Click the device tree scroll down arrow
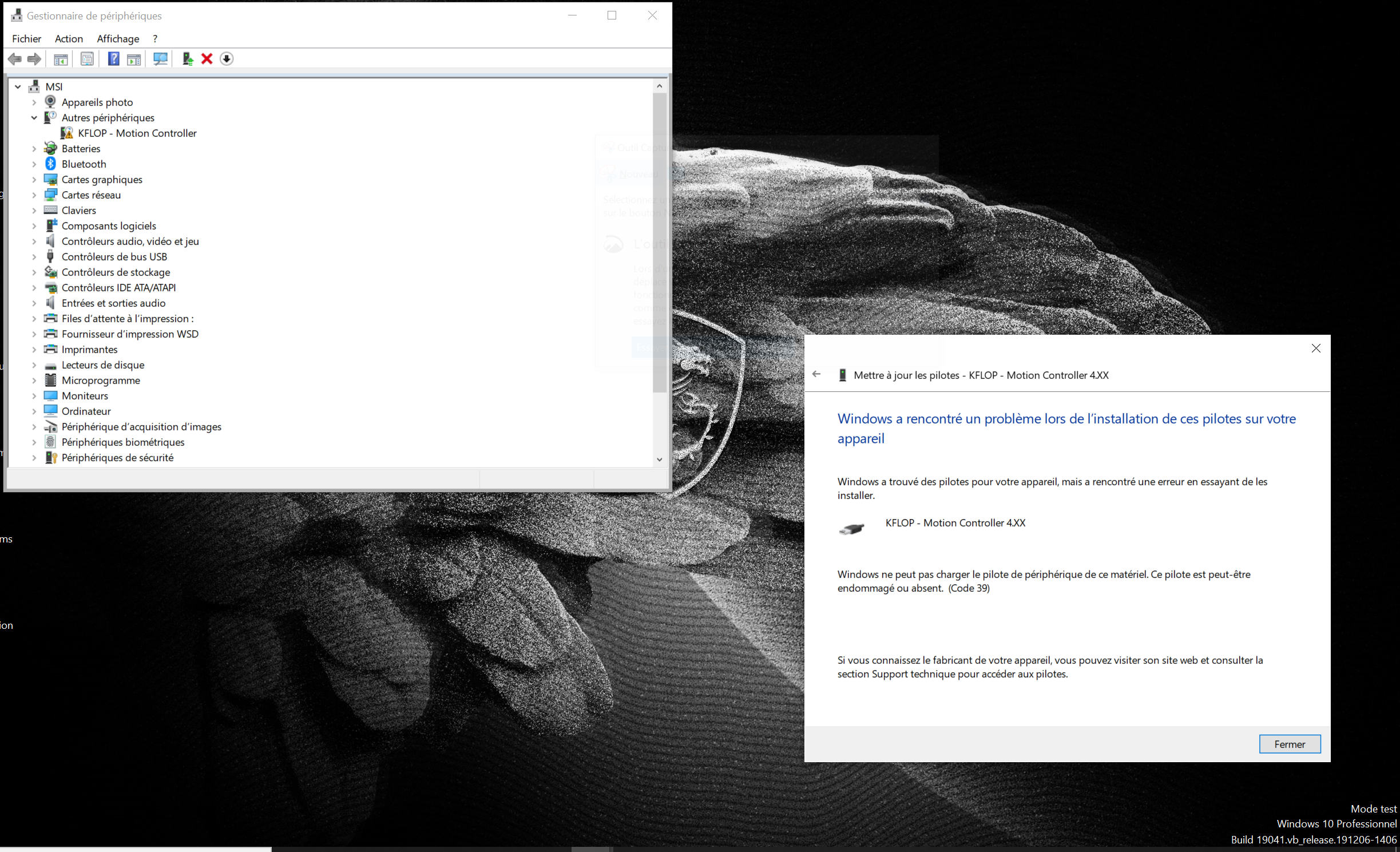 (660, 459)
